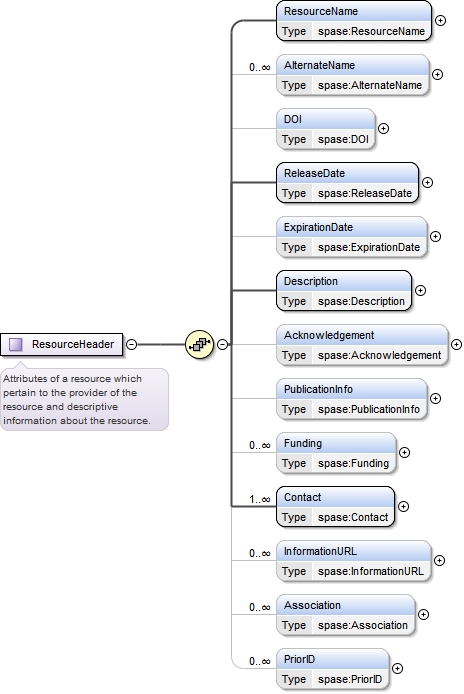464x694 pixels.
Task: Click the spase:Funding type label
Action: pos(353,463)
